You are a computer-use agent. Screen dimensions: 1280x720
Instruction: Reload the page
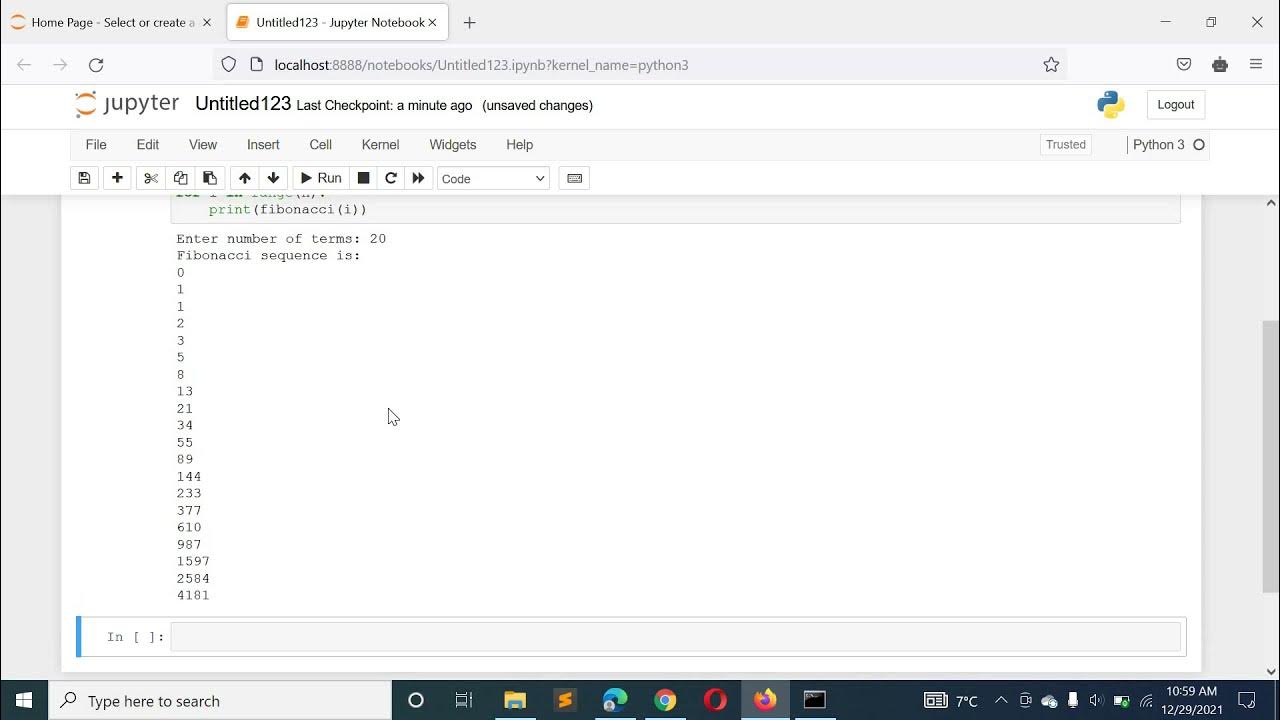coord(96,65)
